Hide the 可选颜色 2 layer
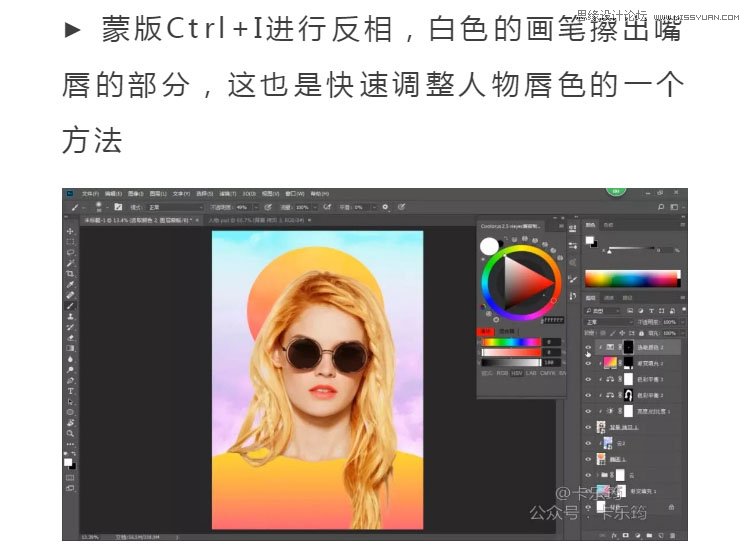Viewport: 750px width, 560px height. pyautogui.click(x=588, y=347)
